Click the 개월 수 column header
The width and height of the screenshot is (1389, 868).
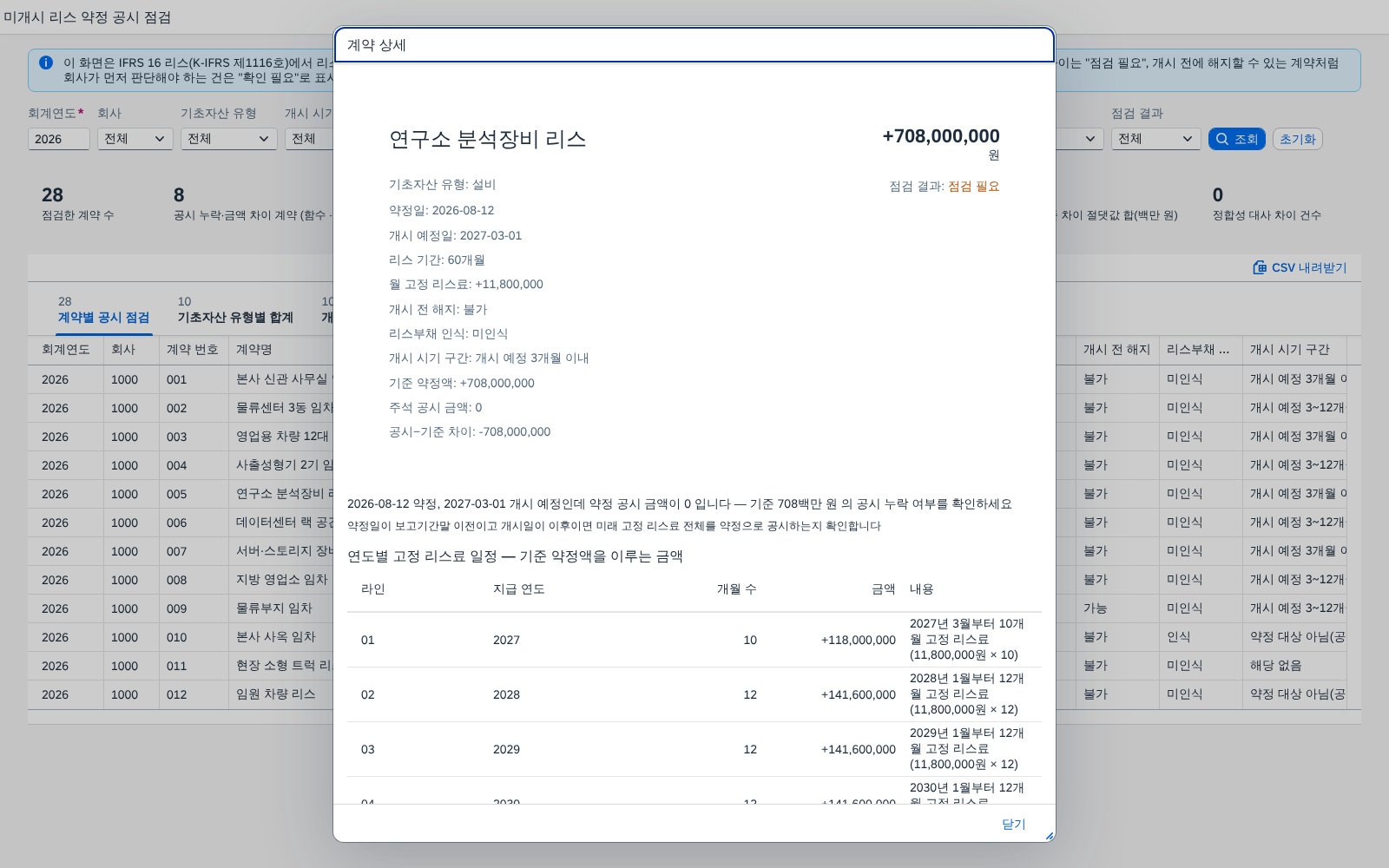click(x=736, y=589)
